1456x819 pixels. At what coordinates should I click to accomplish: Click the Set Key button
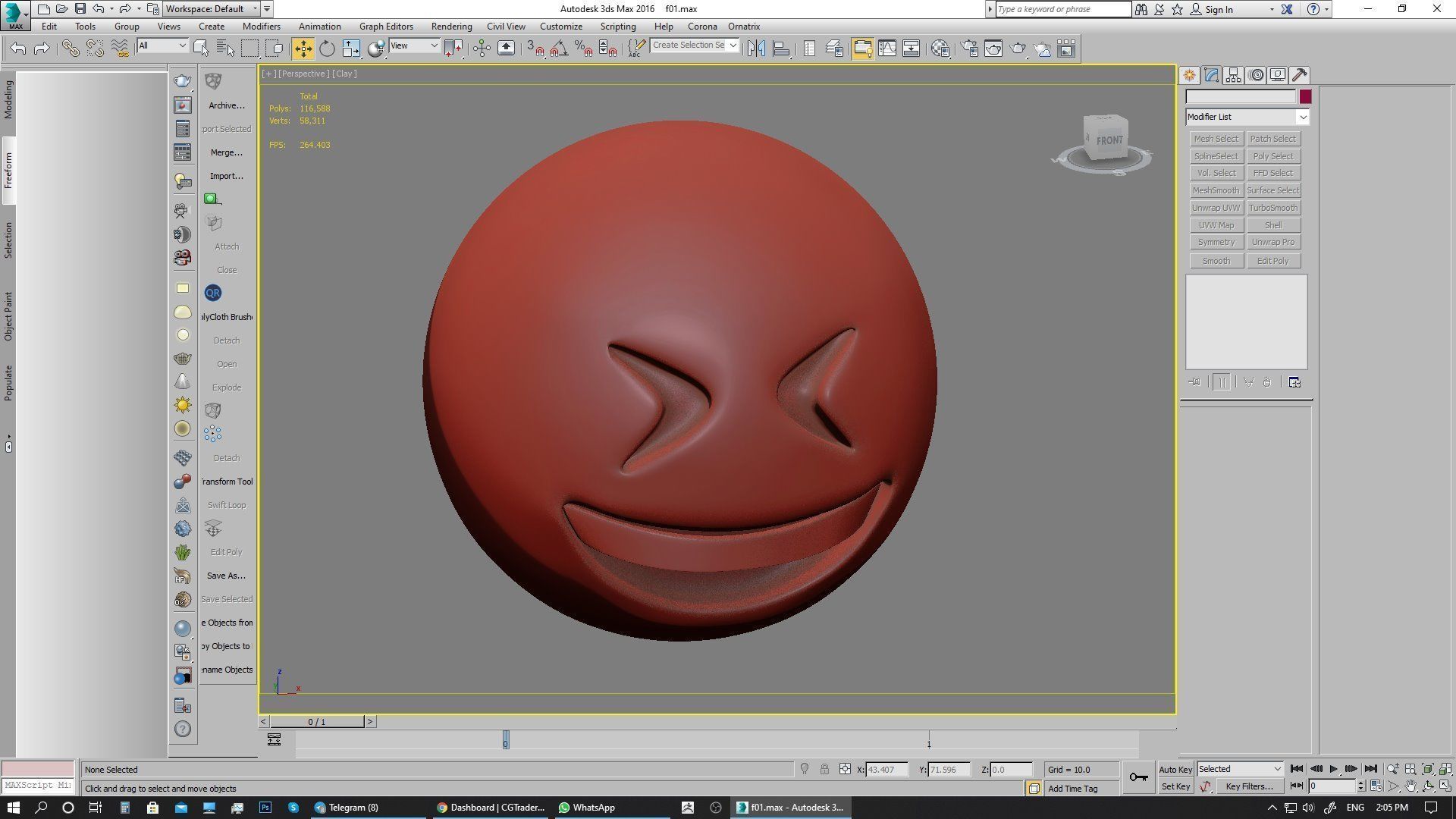1175,786
